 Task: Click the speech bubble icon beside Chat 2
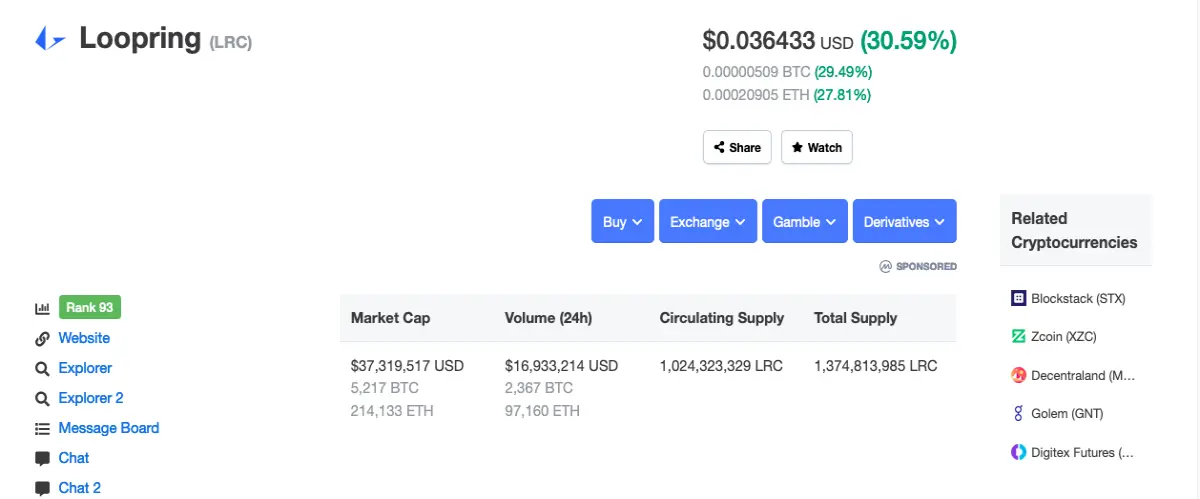[42, 488]
